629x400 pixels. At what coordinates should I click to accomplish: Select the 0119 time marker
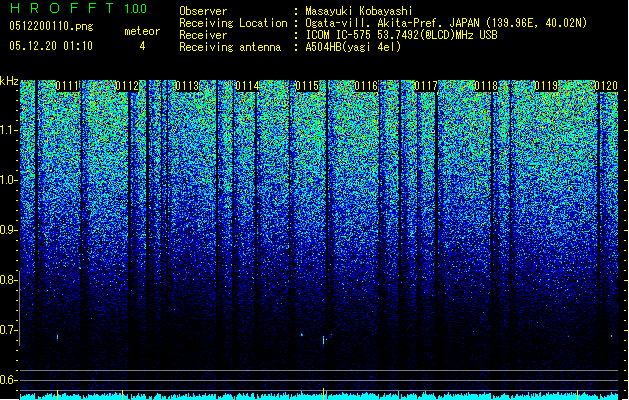coord(546,86)
